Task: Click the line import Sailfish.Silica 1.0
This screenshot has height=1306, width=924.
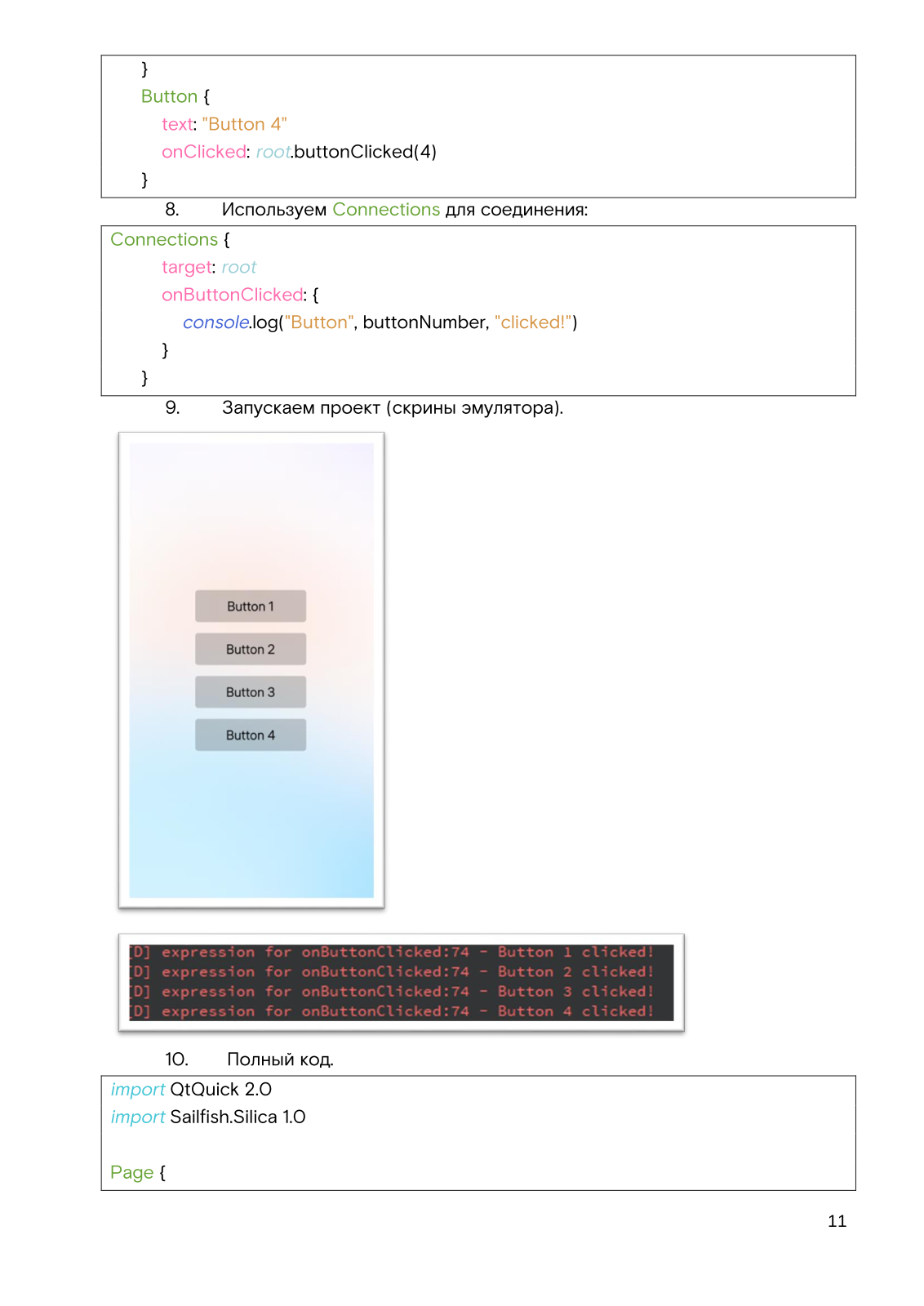Action: [208, 1117]
